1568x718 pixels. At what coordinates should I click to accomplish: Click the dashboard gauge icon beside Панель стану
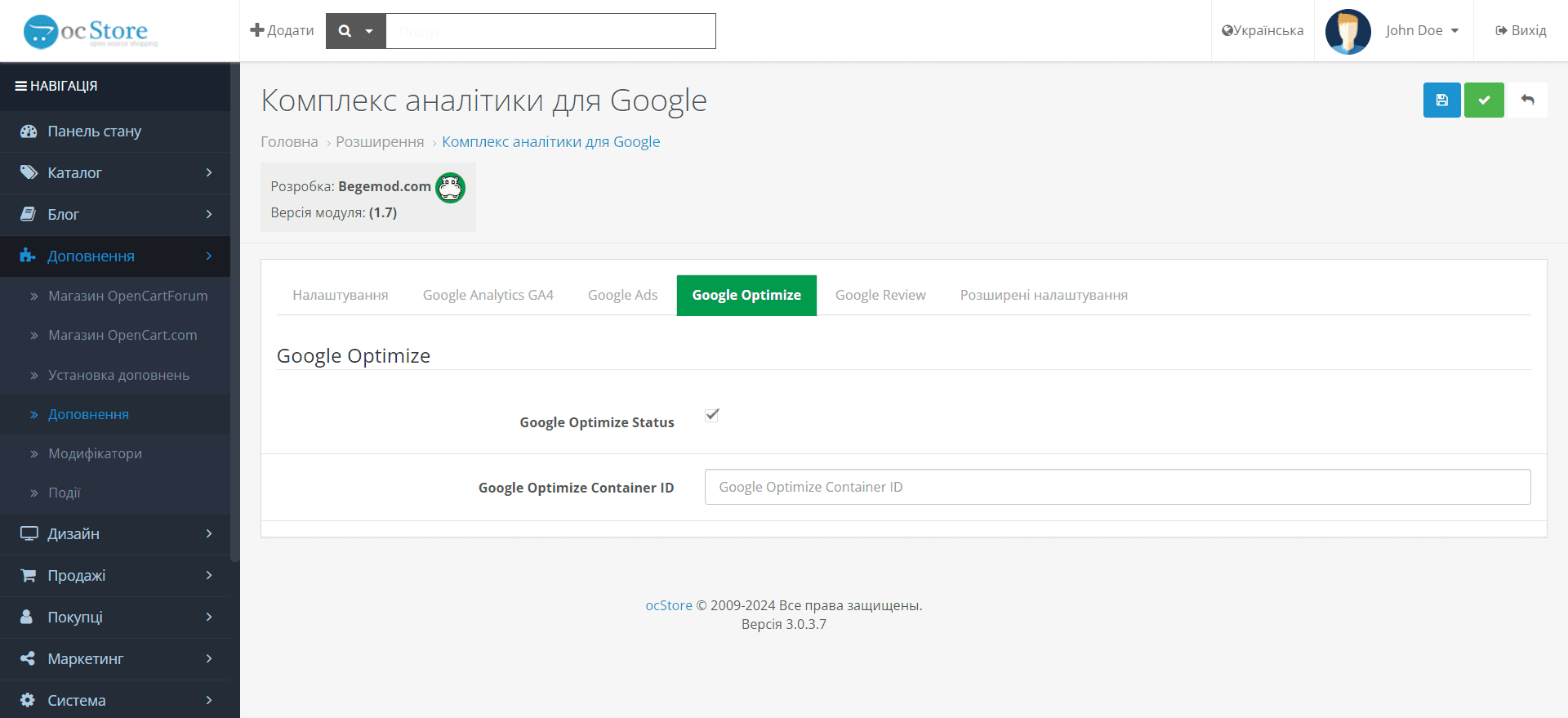point(29,132)
